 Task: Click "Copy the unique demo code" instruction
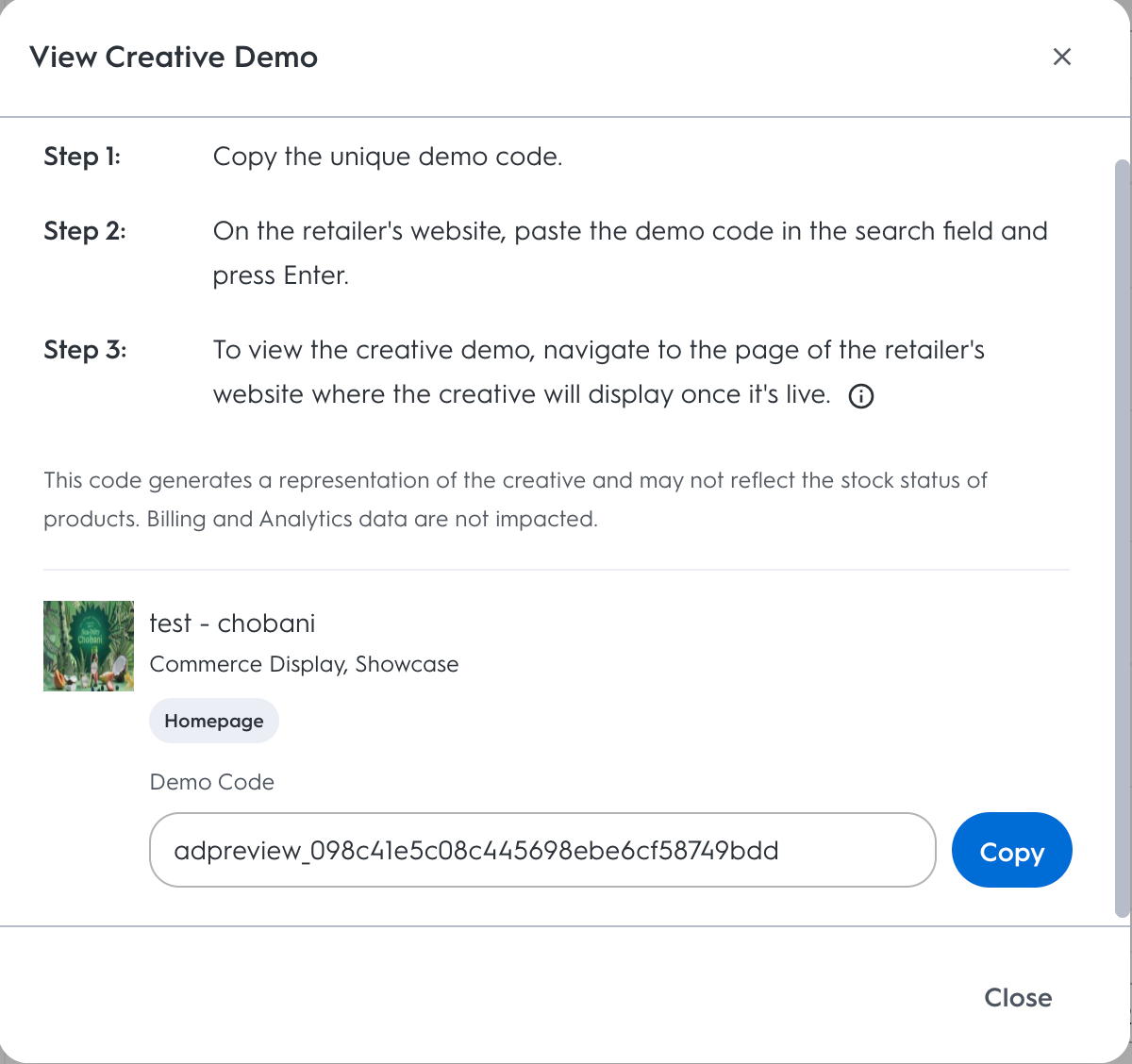click(388, 157)
